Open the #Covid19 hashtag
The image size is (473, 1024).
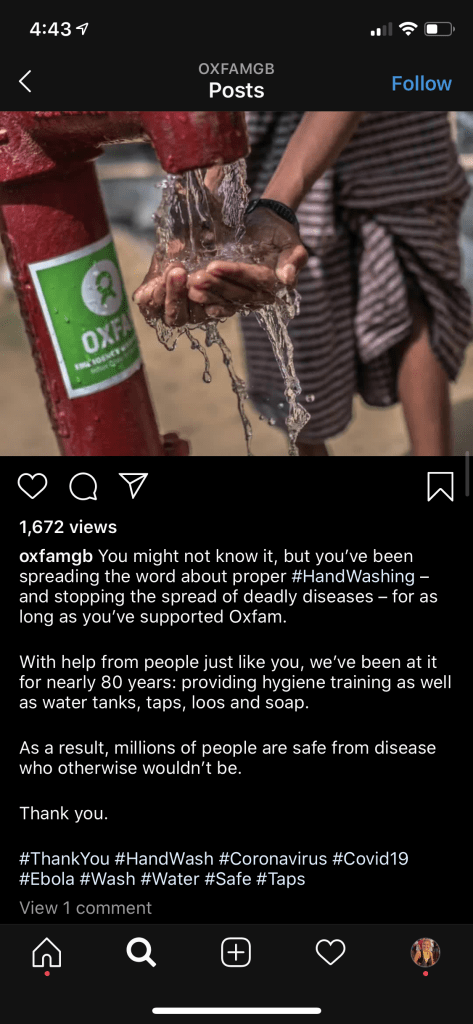370,858
